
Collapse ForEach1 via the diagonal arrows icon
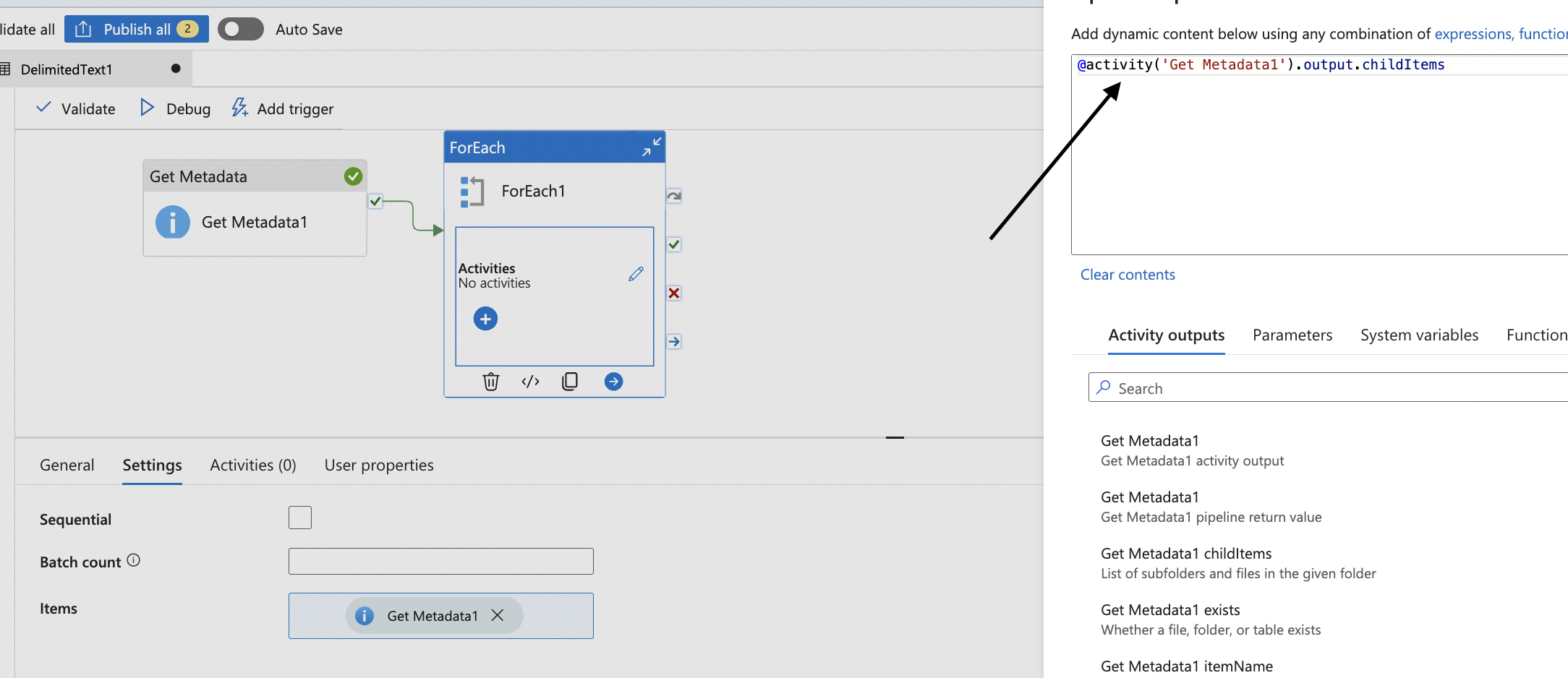650,146
